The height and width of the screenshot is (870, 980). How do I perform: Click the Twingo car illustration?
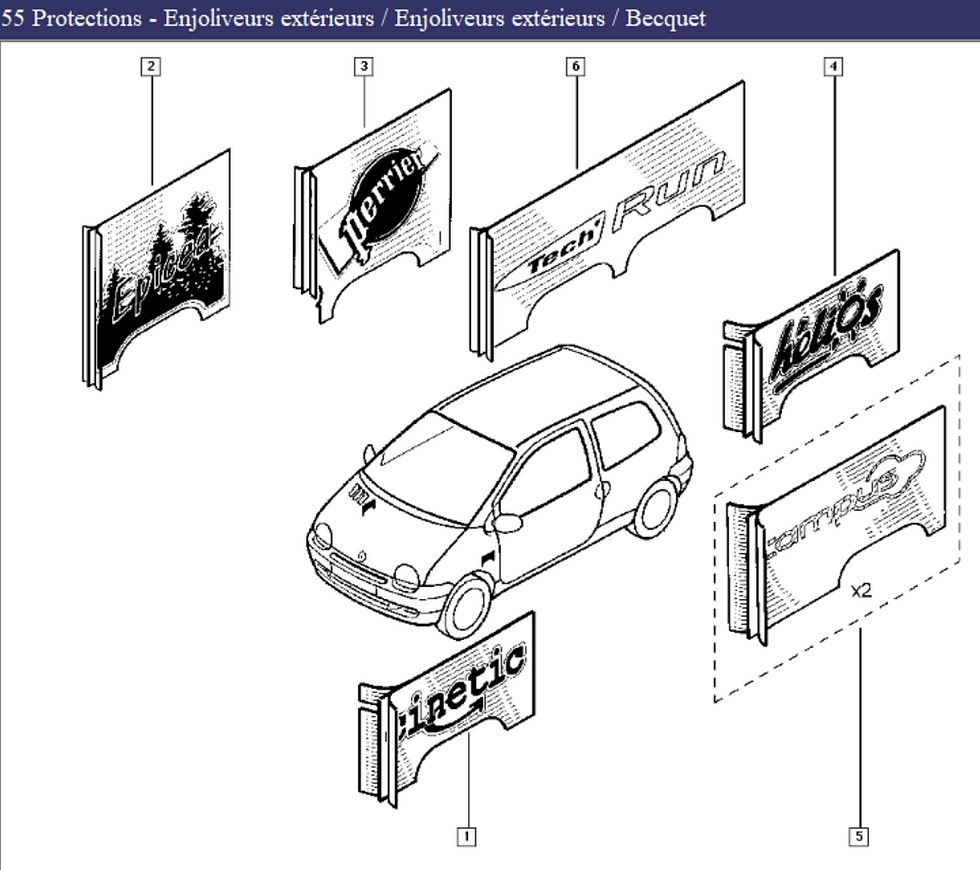click(500, 492)
